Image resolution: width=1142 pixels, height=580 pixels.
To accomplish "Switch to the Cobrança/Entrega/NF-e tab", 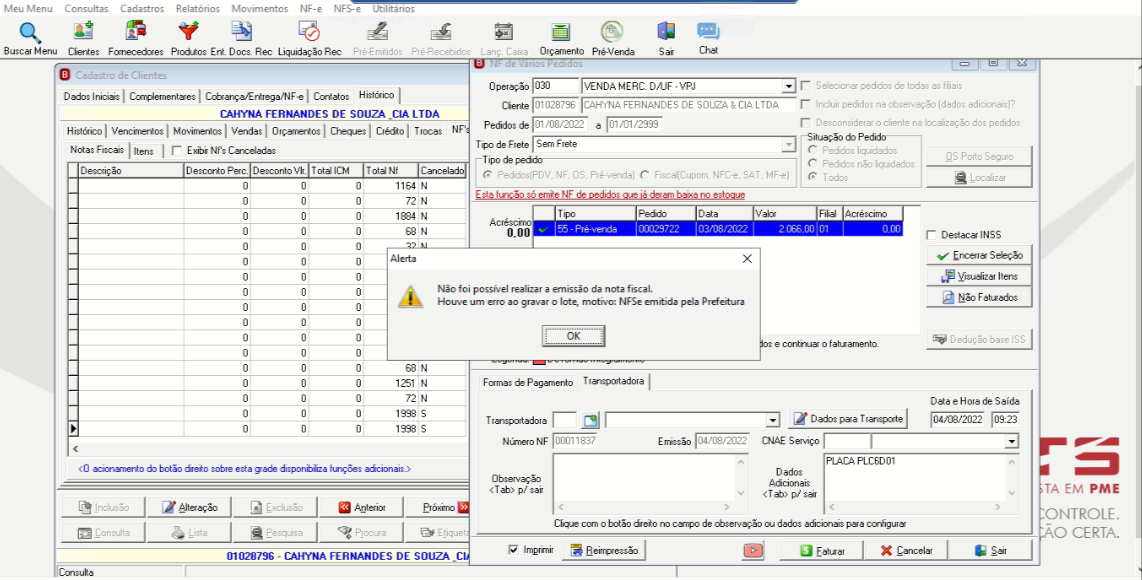I will 254,96.
